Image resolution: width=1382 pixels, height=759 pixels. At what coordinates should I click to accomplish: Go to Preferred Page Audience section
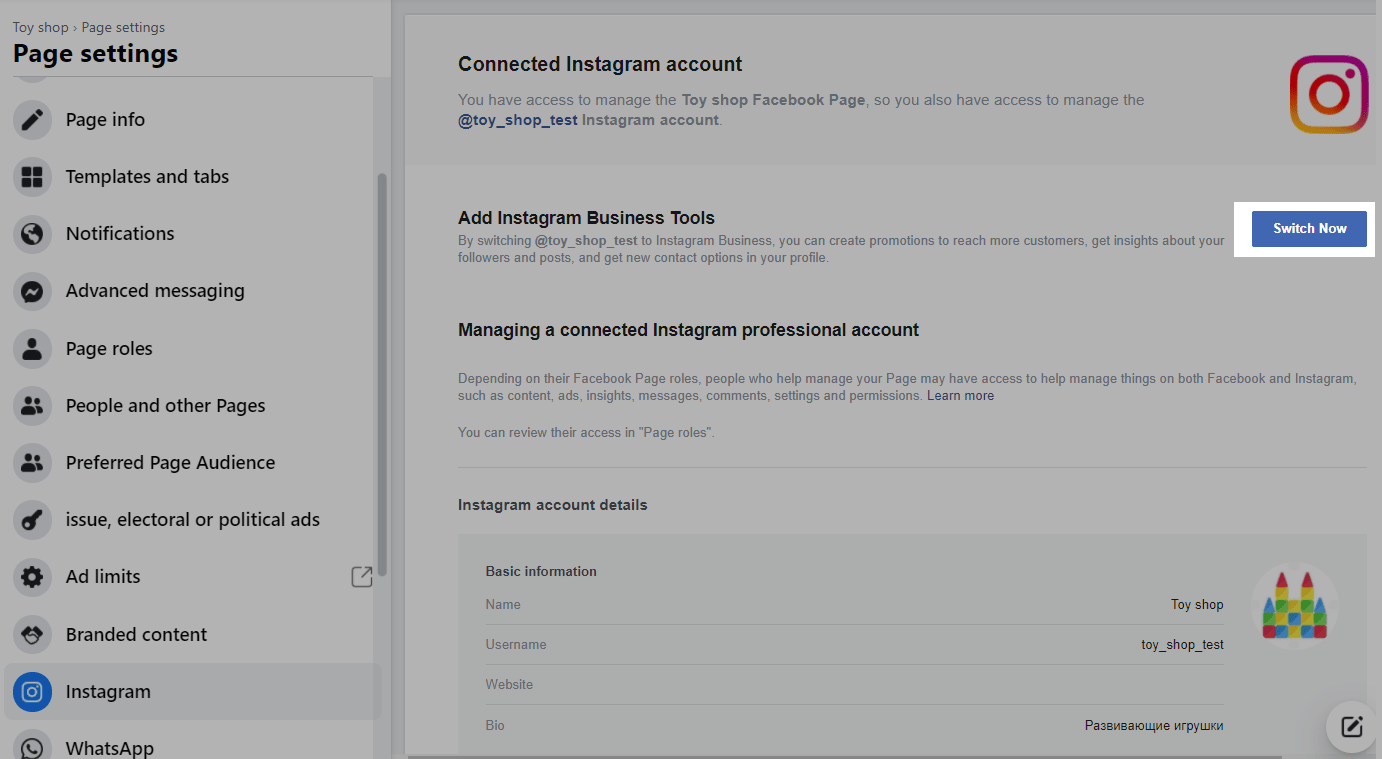[x=170, y=463]
